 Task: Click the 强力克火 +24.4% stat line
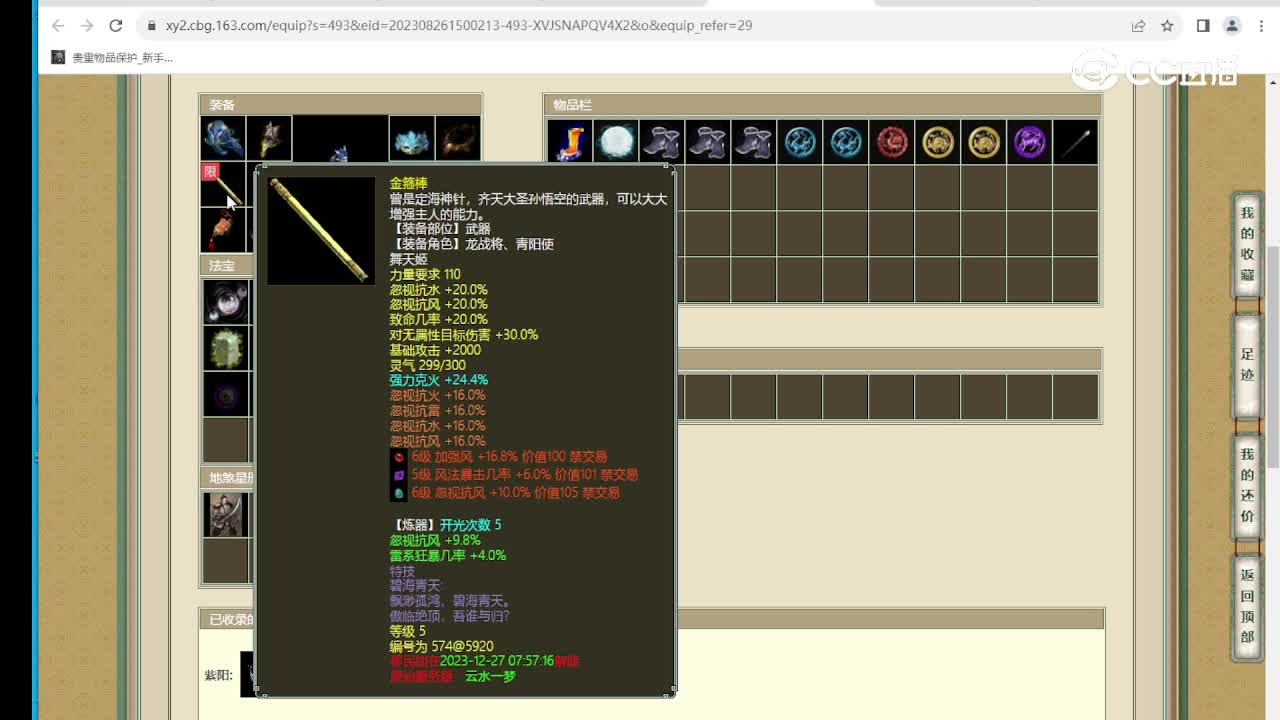tap(438, 380)
